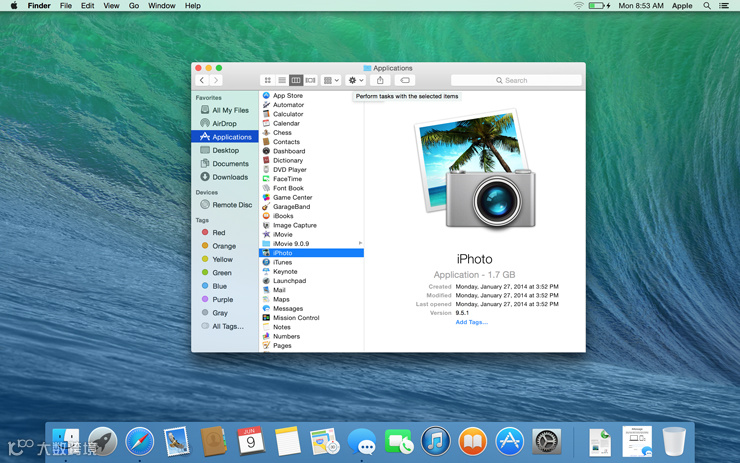Select App Store in the list

311,95
